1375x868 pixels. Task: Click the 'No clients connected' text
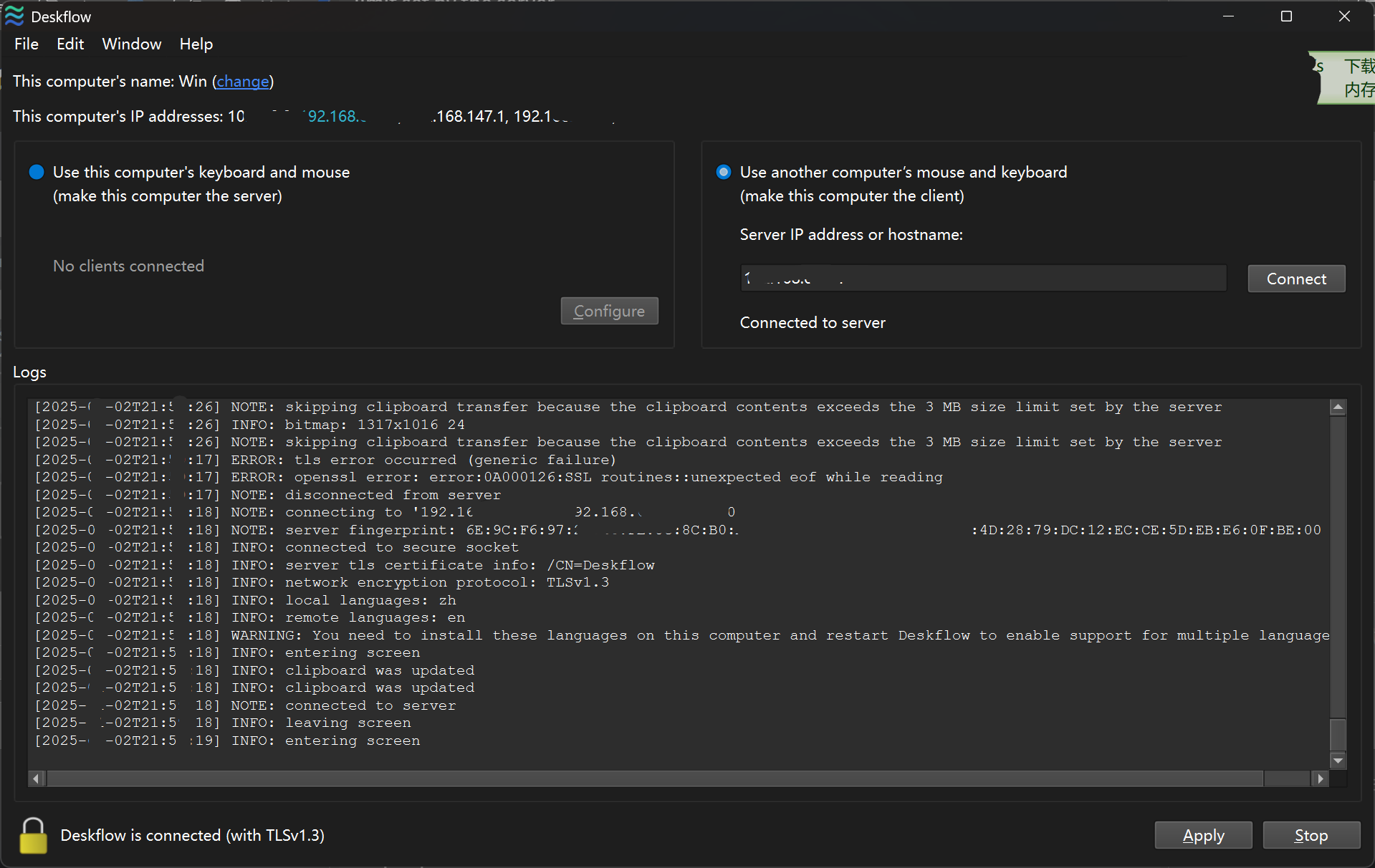(x=128, y=266)
